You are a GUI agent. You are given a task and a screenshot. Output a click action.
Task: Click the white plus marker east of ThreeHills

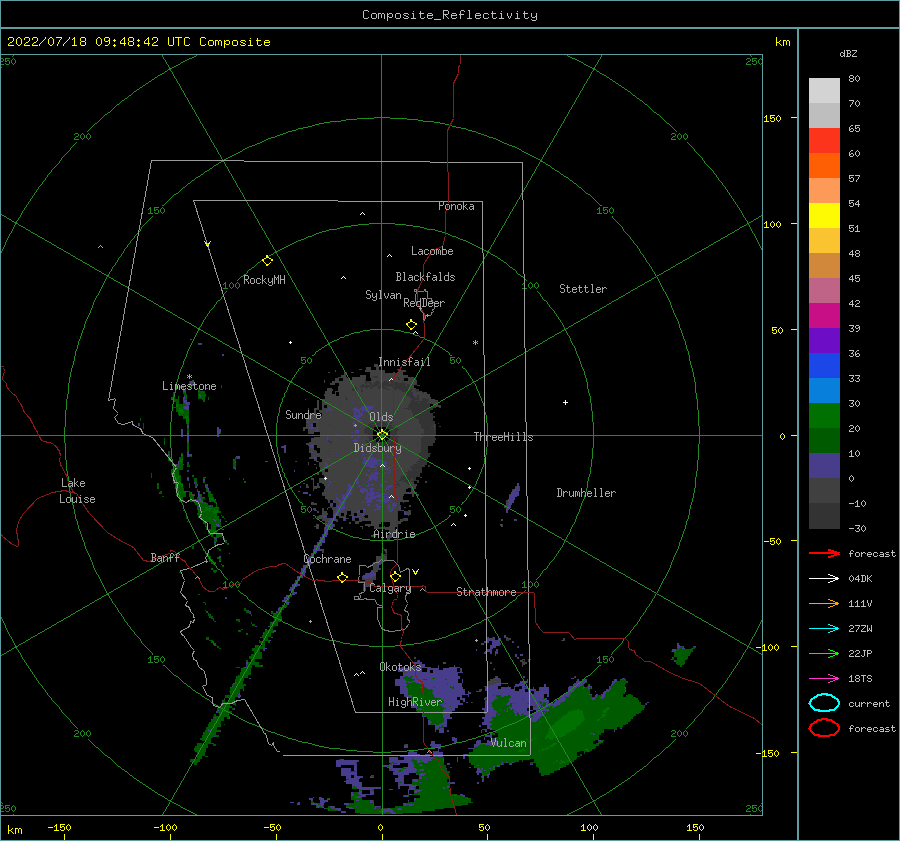pos(565,402)
